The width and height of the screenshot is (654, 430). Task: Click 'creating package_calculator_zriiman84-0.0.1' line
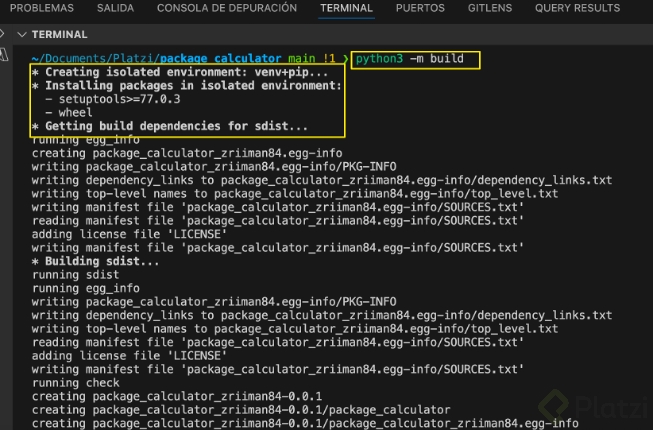click(x=177, y=396)
